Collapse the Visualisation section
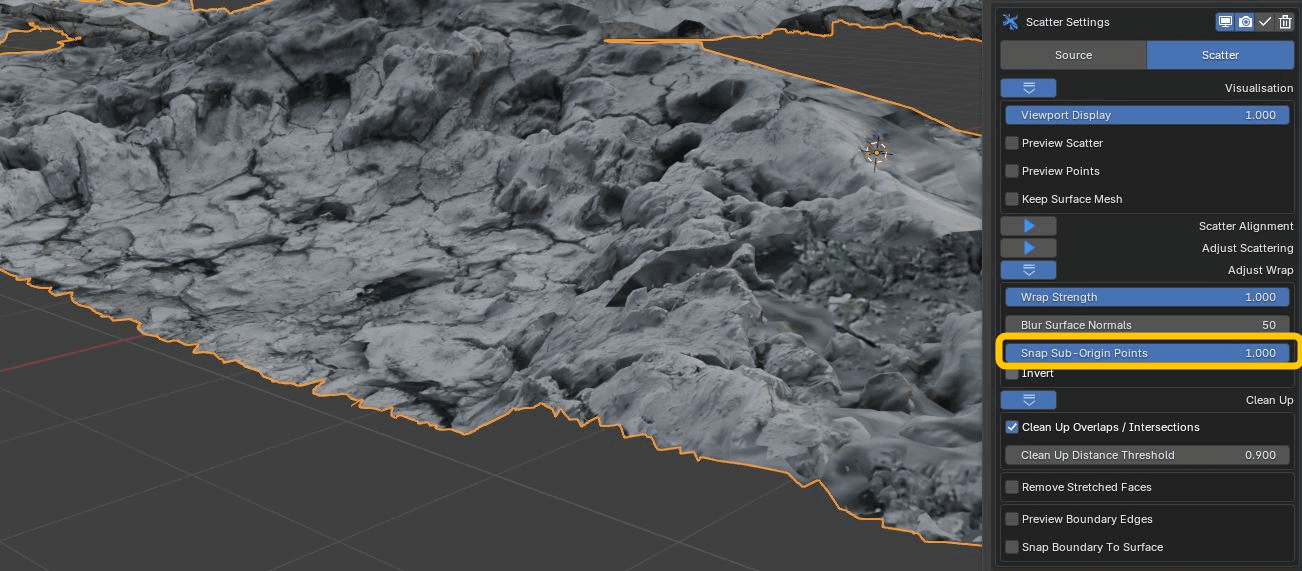Image resolution: width=1302 pixels, height=571 pixels. [1028, 88]
